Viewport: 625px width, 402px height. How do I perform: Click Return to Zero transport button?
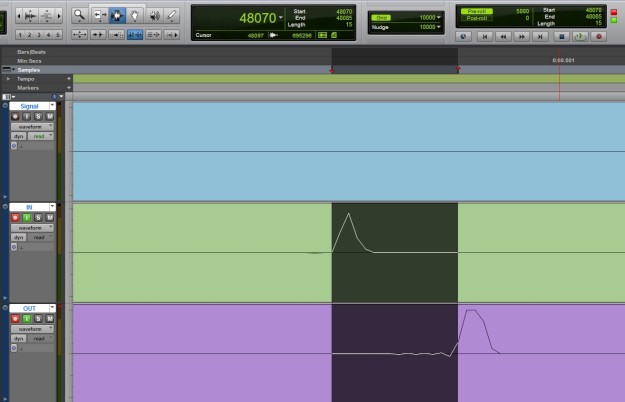tap(484, 35)
